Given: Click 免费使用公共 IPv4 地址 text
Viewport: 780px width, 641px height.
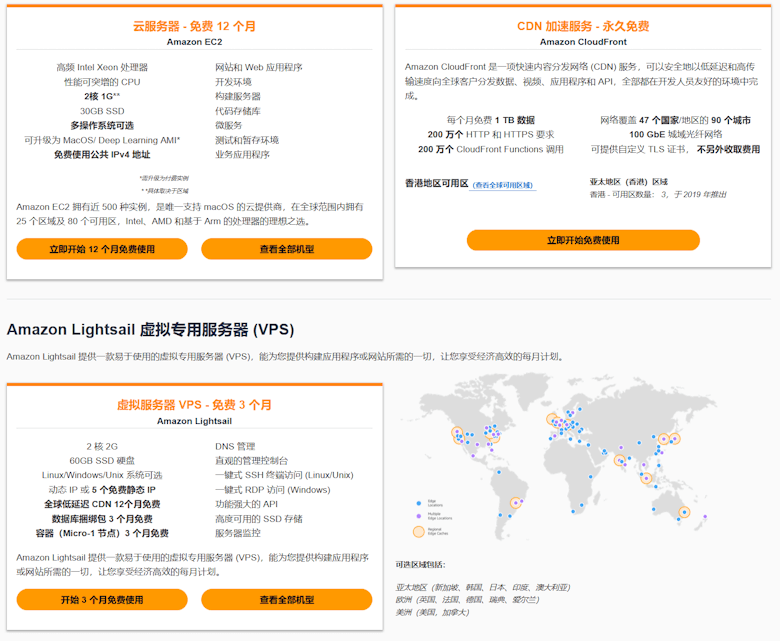Looking at the screenshot, I should tap(102, 155).
